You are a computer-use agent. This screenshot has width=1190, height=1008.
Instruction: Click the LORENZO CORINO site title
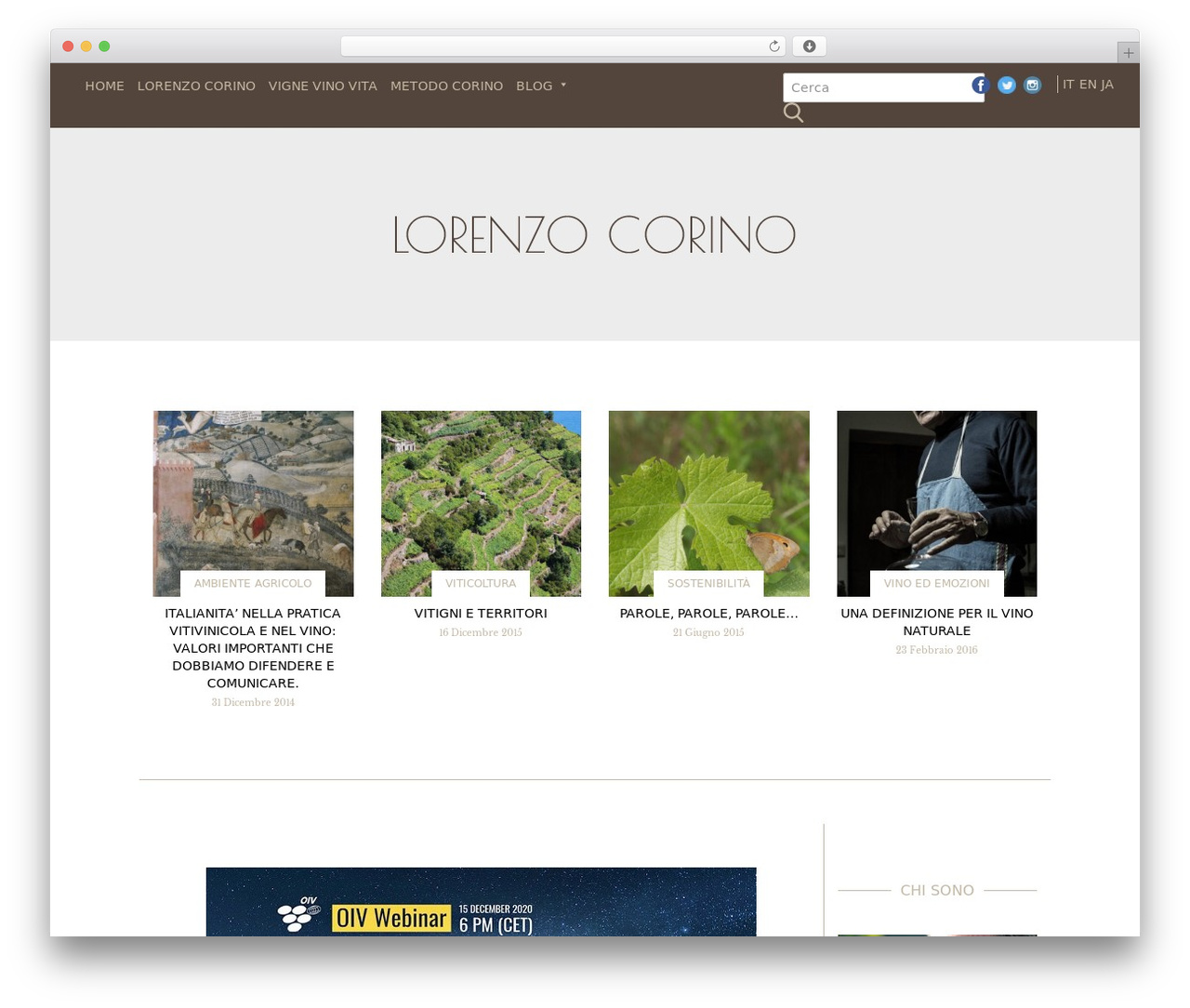pos(594,234)
